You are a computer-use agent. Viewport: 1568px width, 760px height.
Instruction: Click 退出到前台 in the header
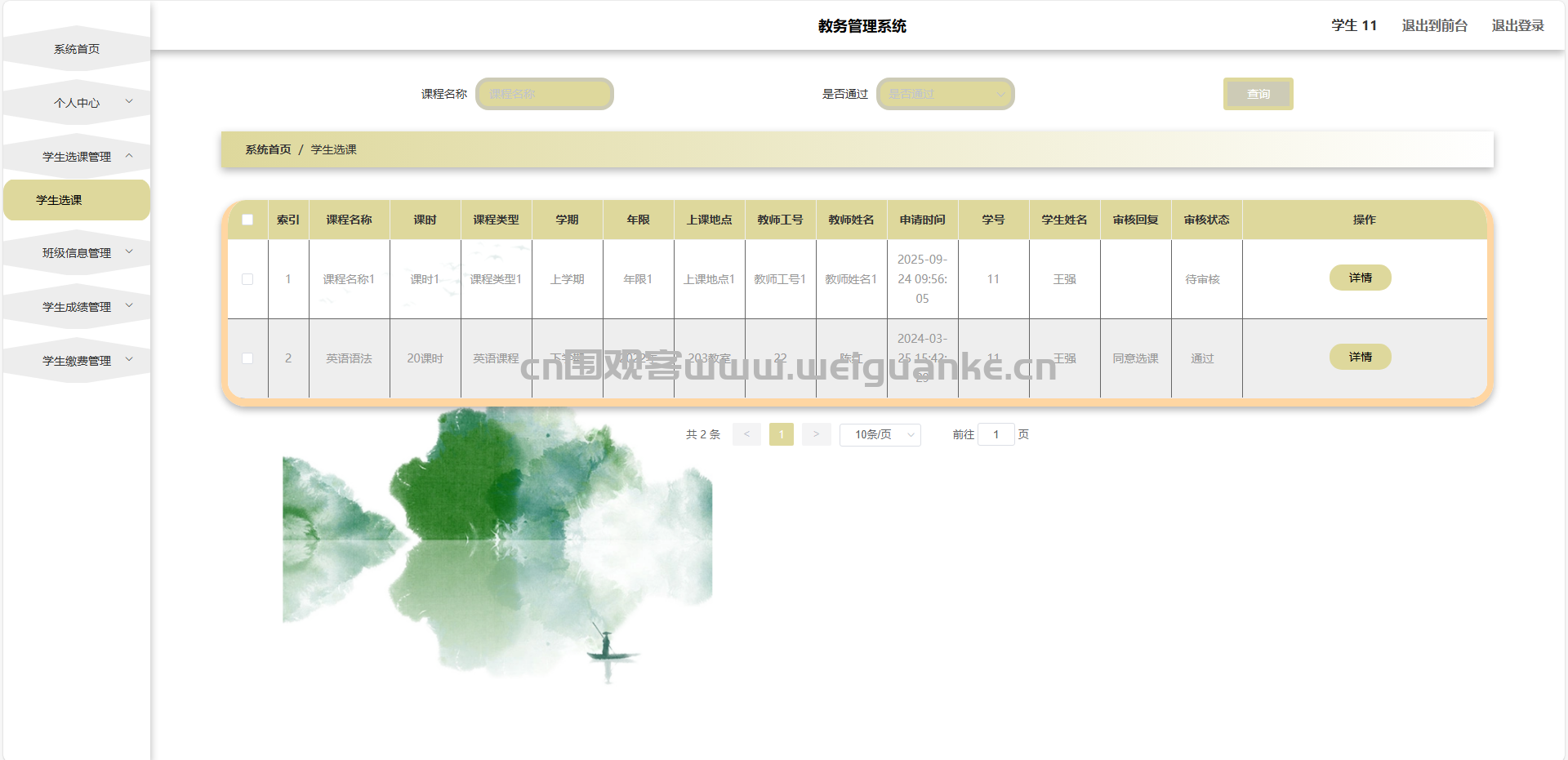pos(1435,25)
